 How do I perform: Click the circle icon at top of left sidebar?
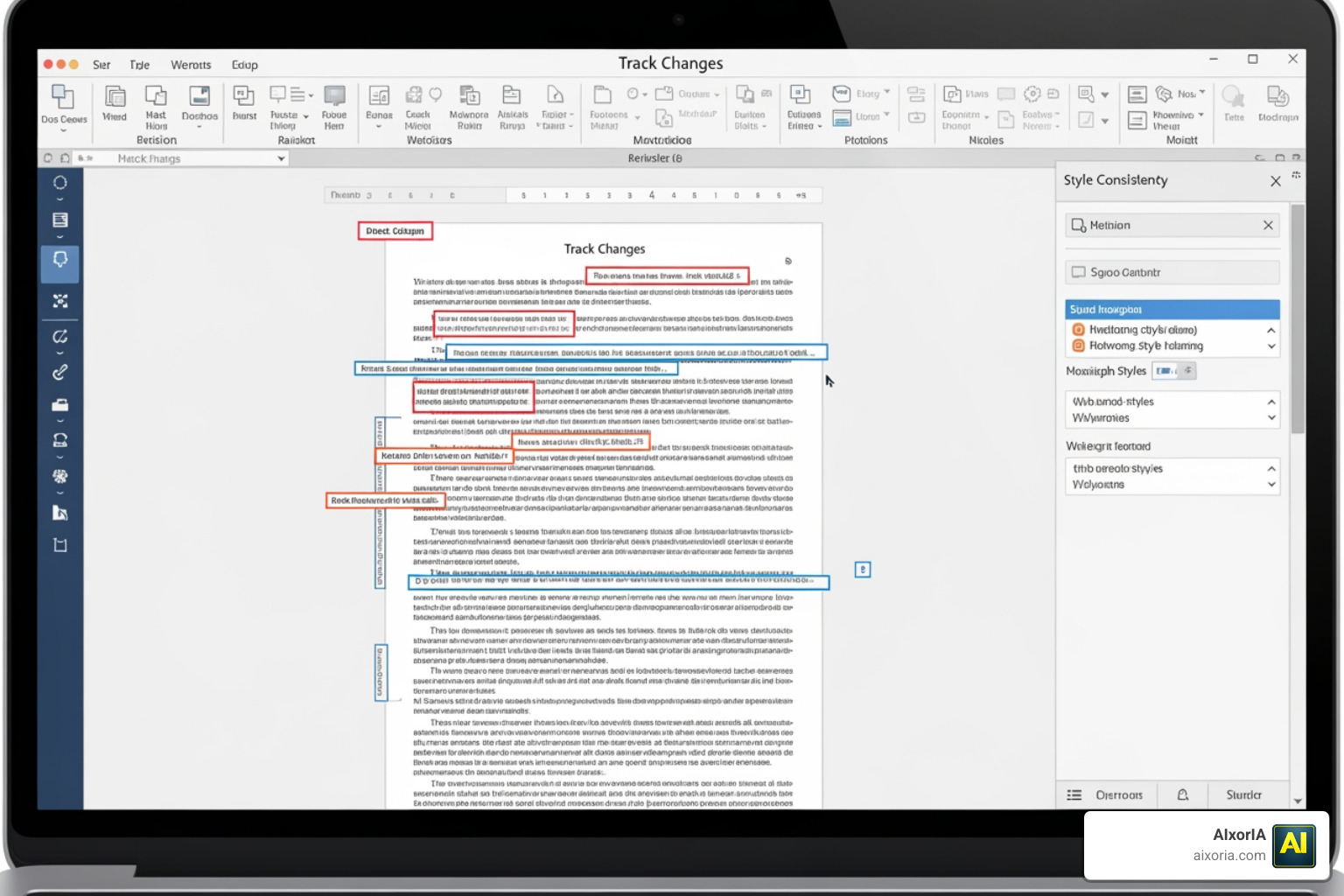[x=59, y=183]
